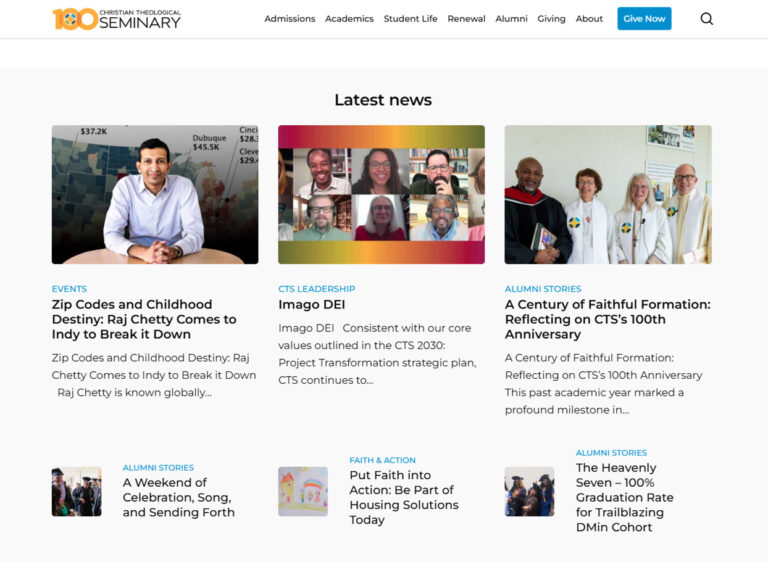Open the Raj Chetty article image
The height and width of the screenshot is (562, 768).
point(155,195)
